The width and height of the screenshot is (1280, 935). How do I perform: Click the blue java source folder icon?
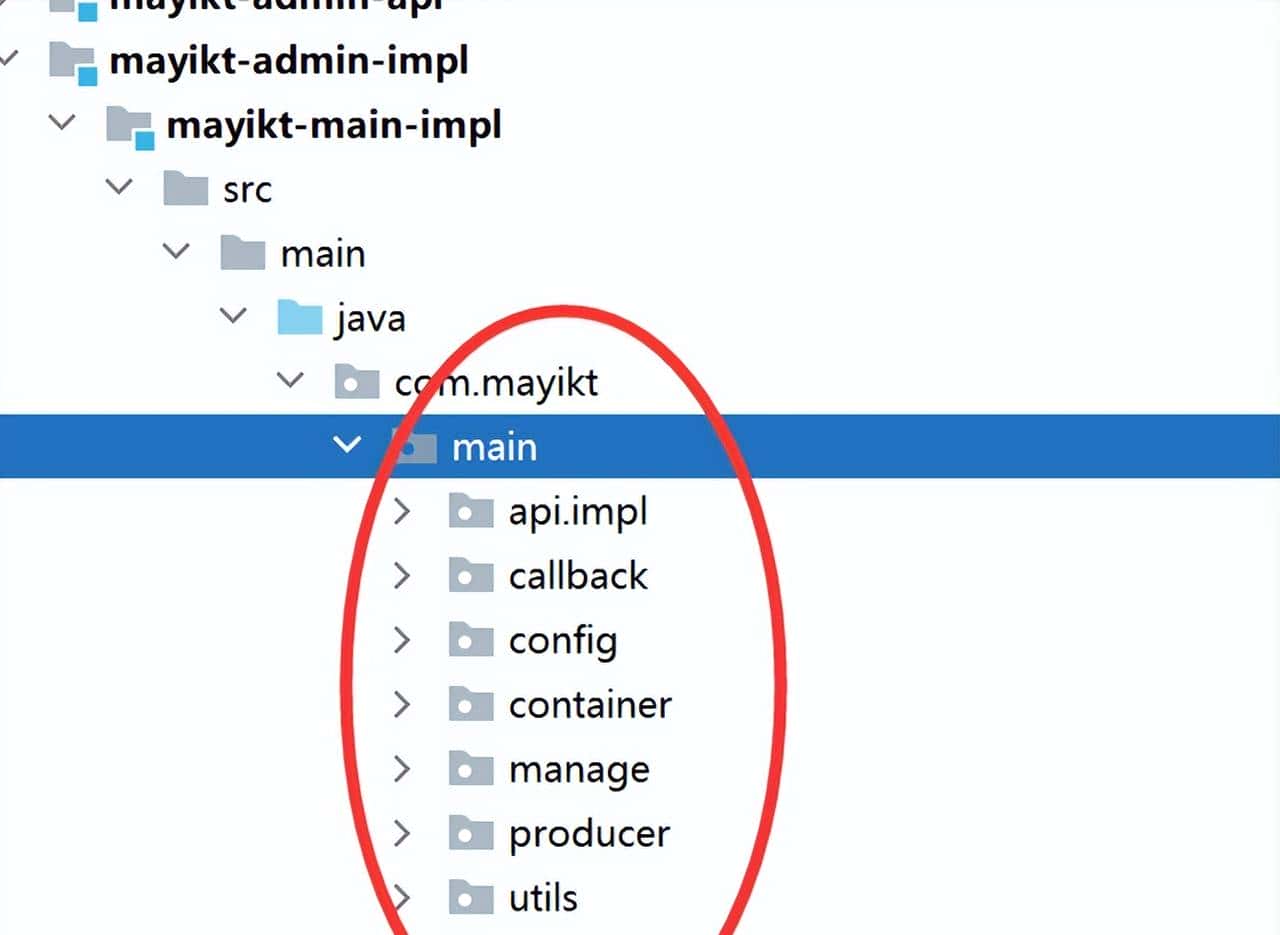coord(299,318)
